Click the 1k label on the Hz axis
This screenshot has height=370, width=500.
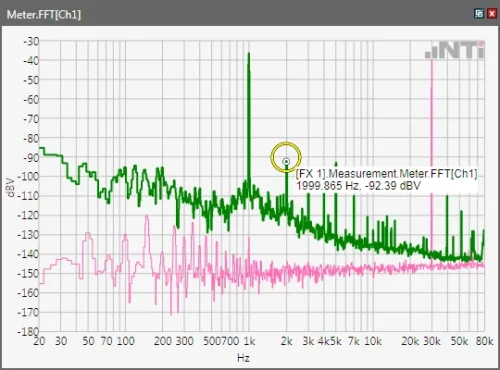click(x=249, y=341)
